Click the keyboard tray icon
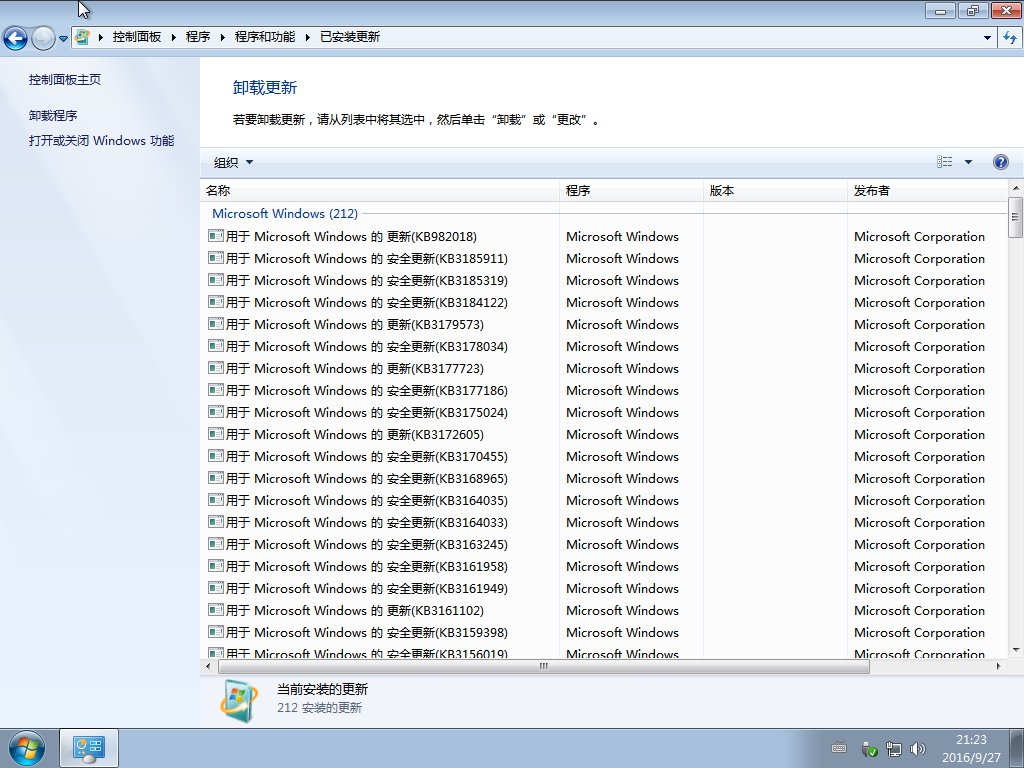 pyautogui.click(x=839, y=748)
